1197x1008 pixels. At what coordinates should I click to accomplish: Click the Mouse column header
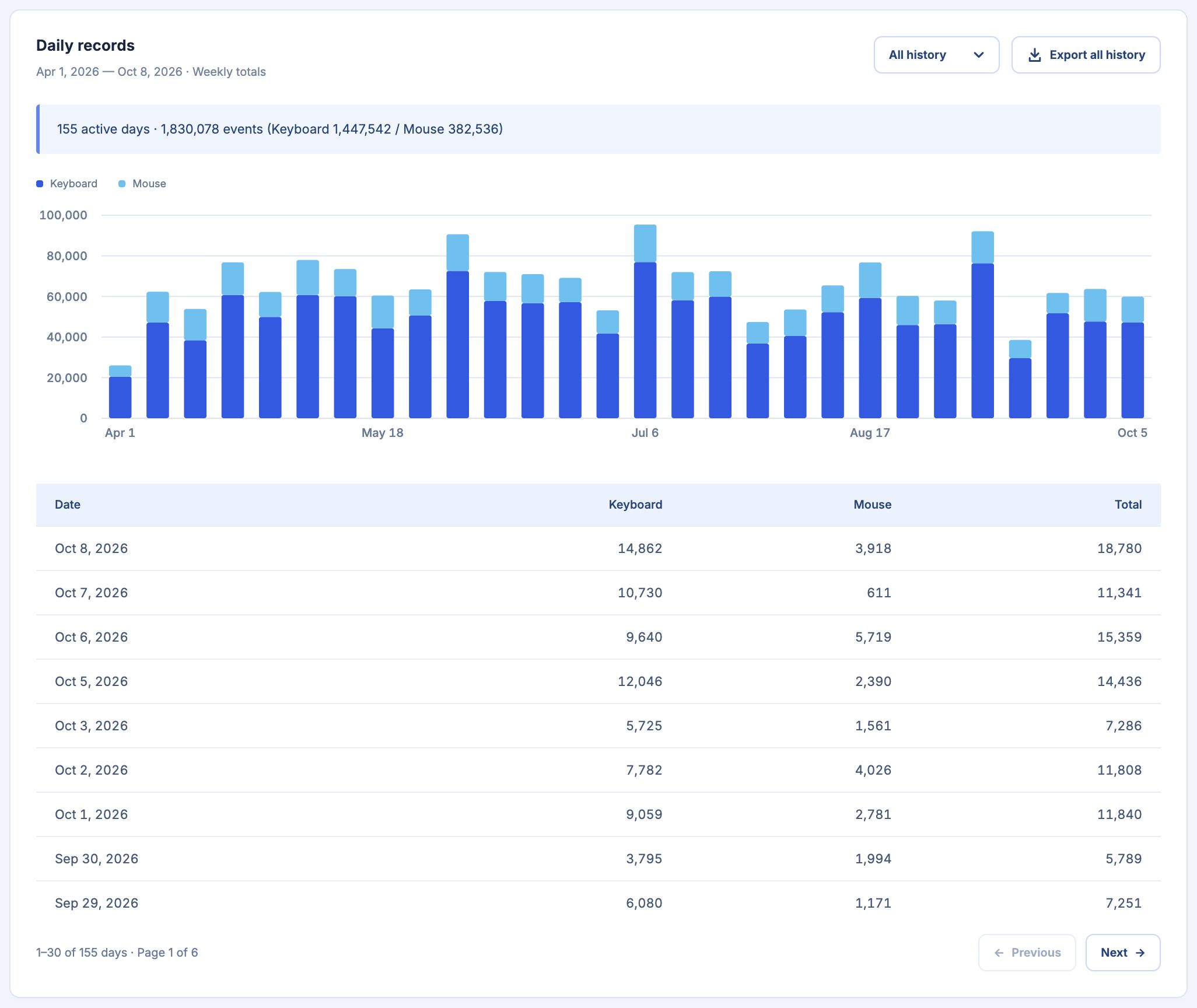(x=872, y=505)
